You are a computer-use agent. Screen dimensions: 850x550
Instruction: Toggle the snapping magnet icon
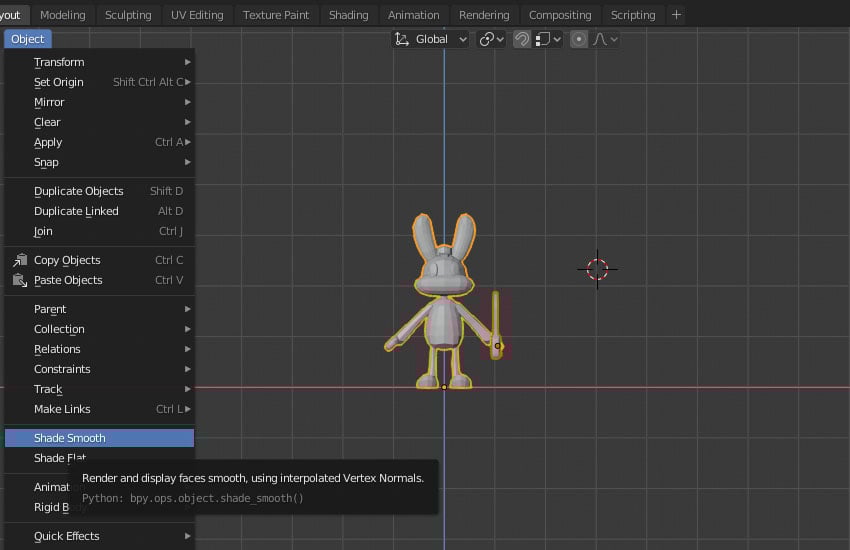tap(521, 39)
